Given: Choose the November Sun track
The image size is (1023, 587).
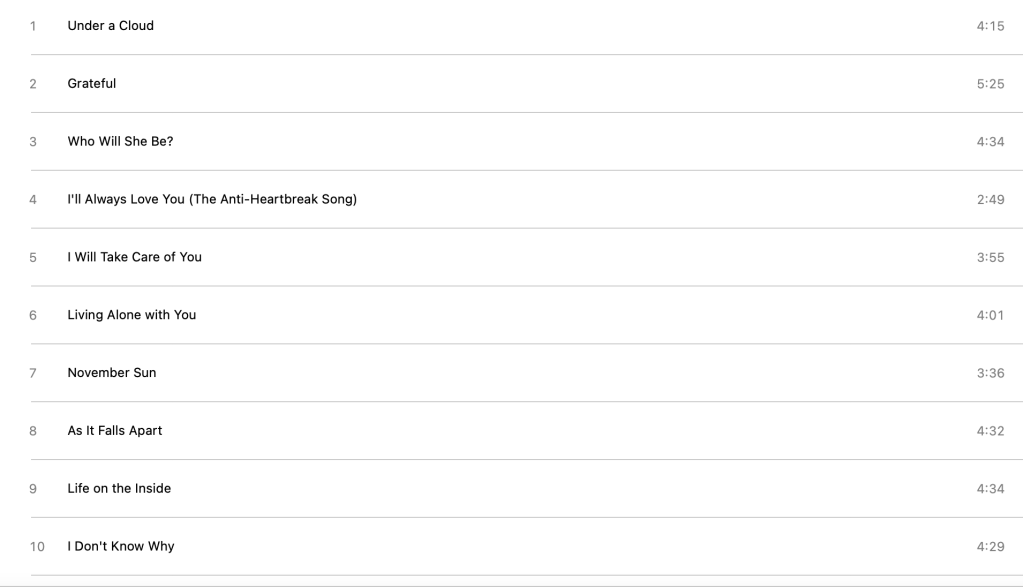Looking at the screenshot, I should pos(112,374).
